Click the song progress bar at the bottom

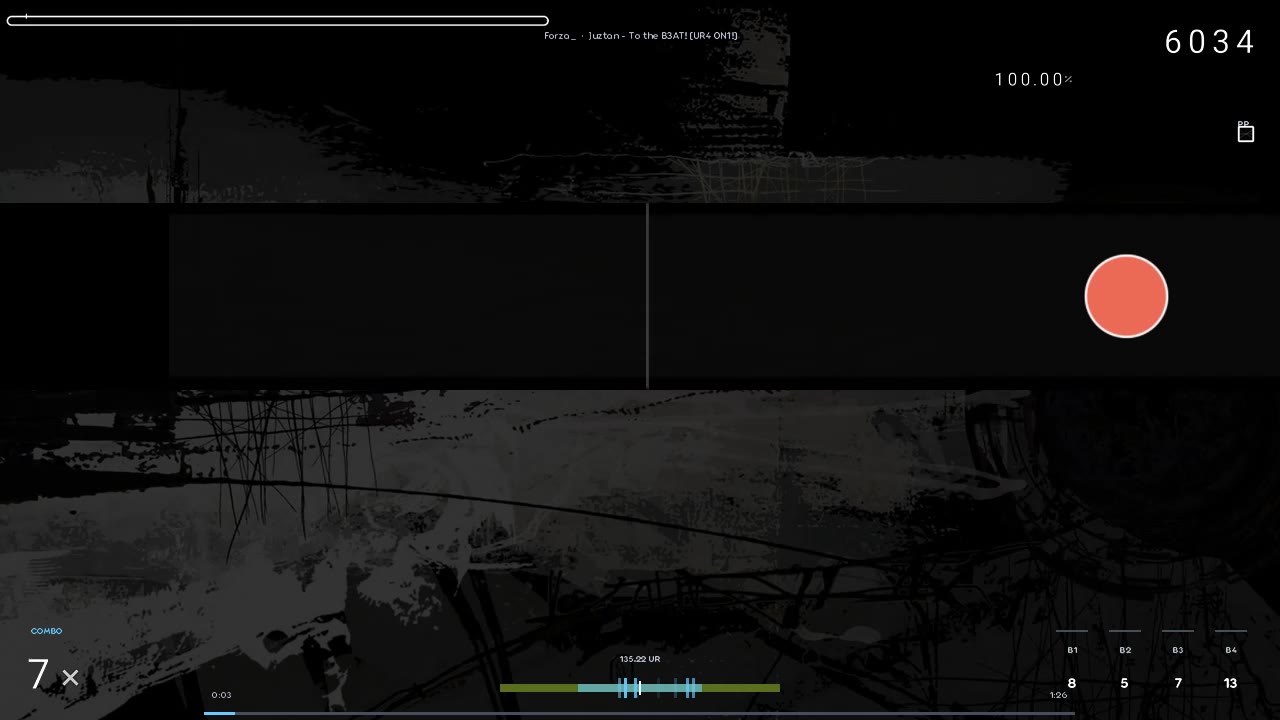639,713
